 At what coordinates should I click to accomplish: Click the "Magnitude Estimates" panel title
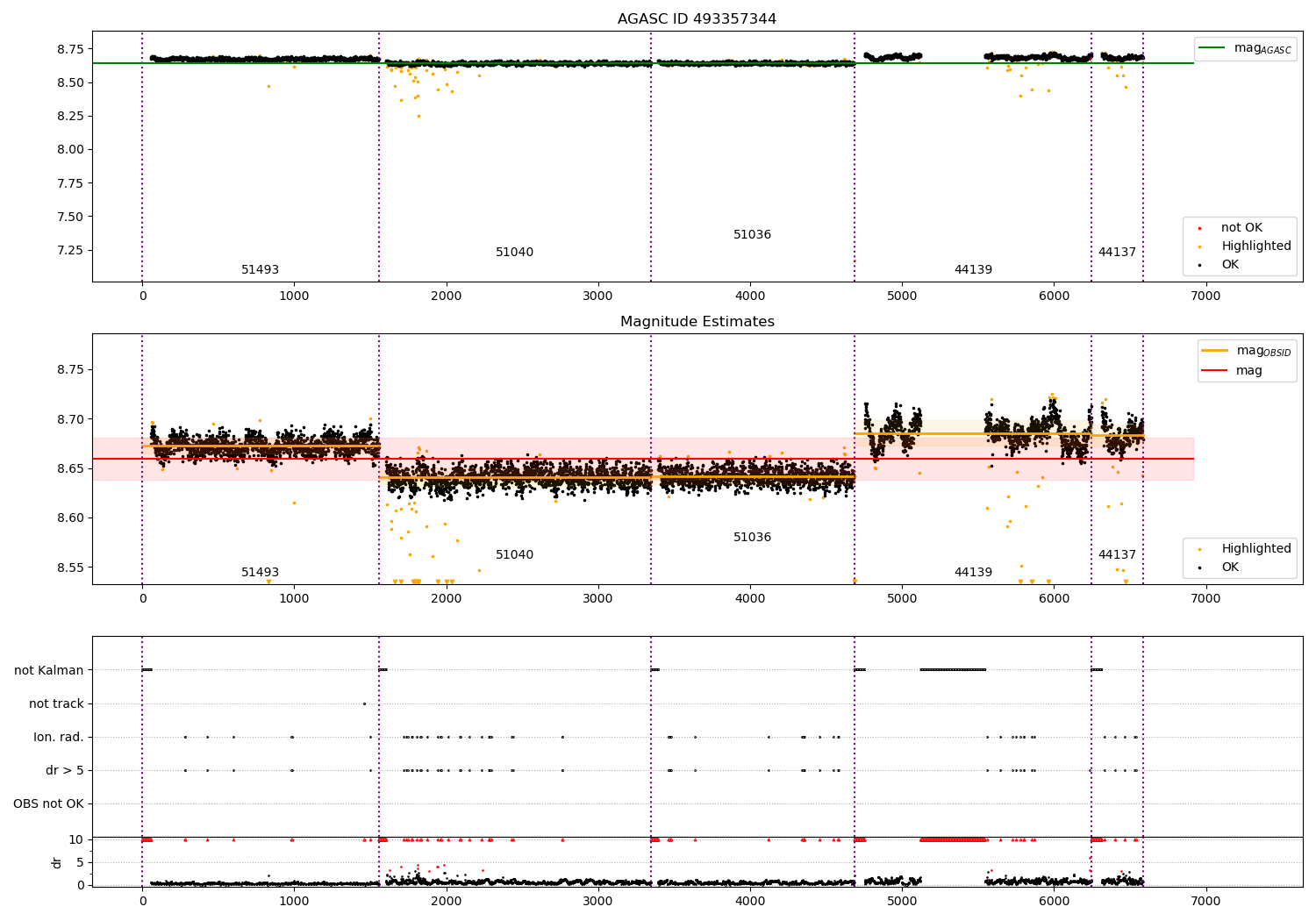[x=697, y=322]
